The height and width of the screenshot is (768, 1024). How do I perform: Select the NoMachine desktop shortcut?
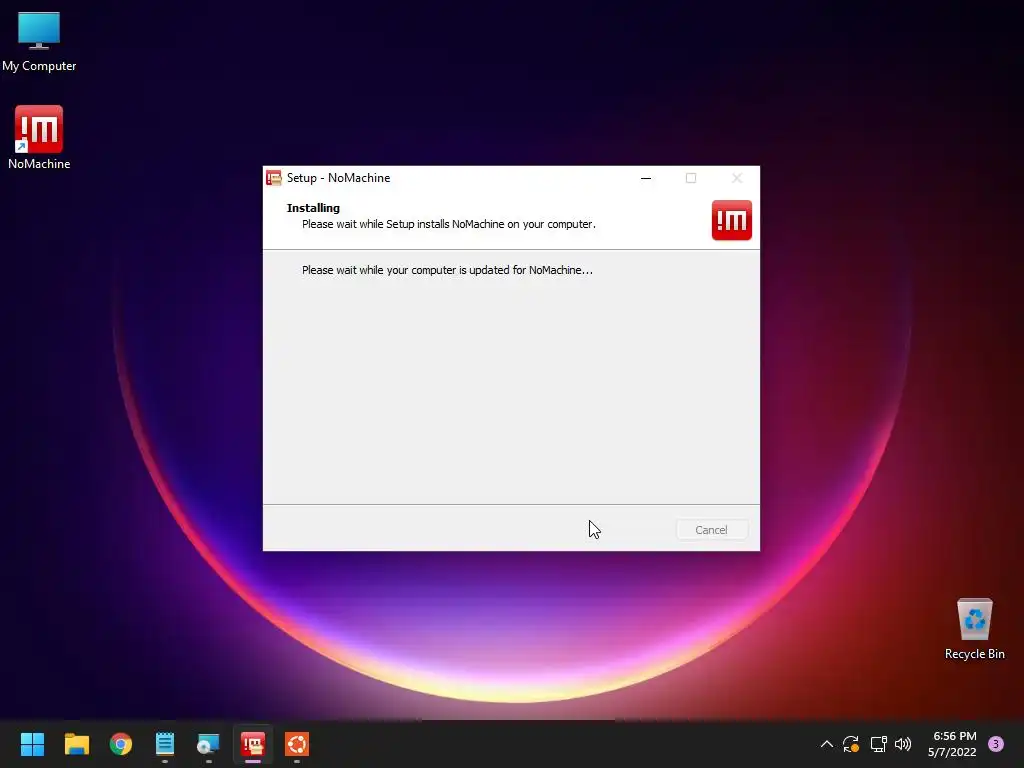click(39, 138)
